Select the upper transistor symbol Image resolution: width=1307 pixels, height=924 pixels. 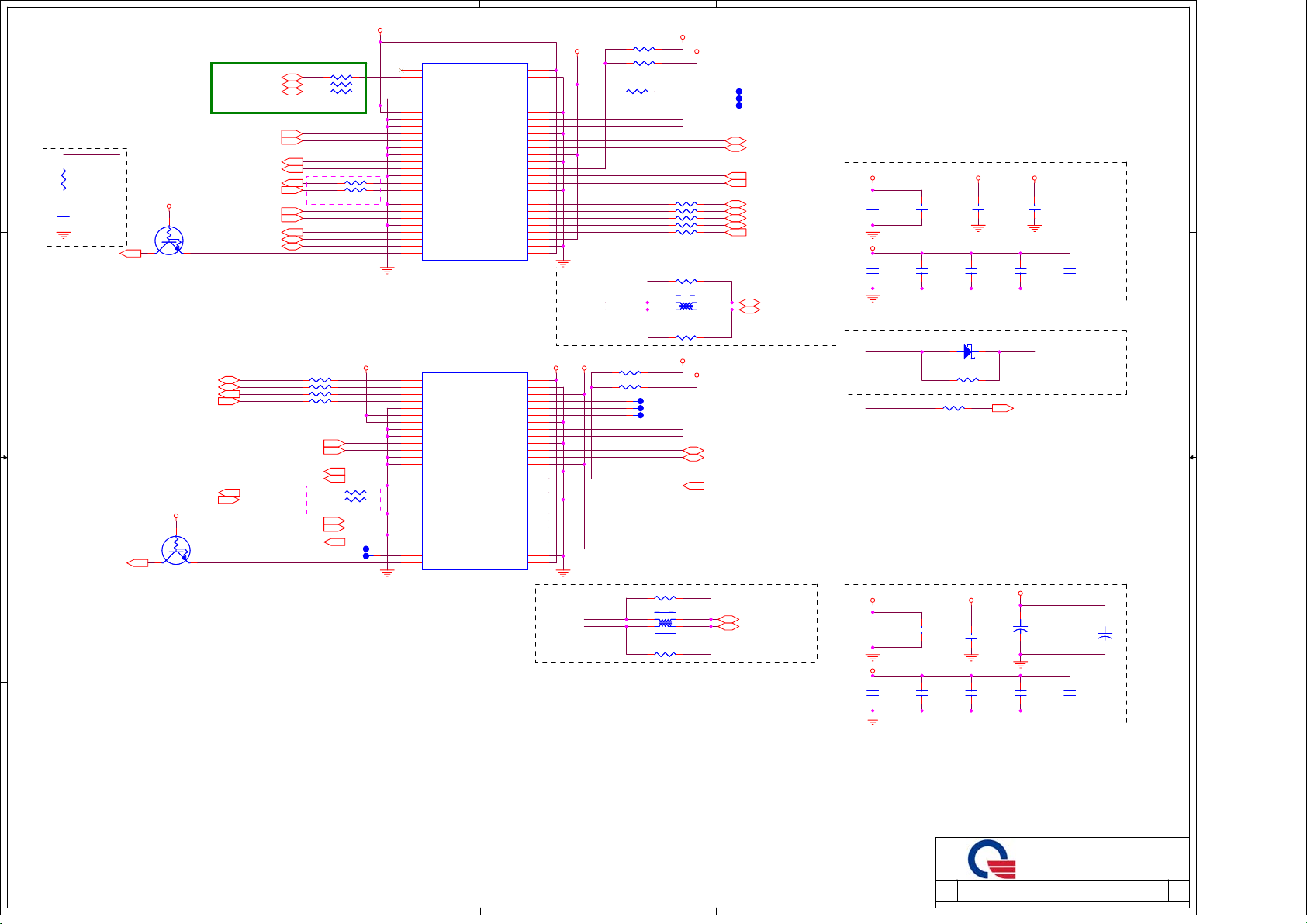[169, 240]
